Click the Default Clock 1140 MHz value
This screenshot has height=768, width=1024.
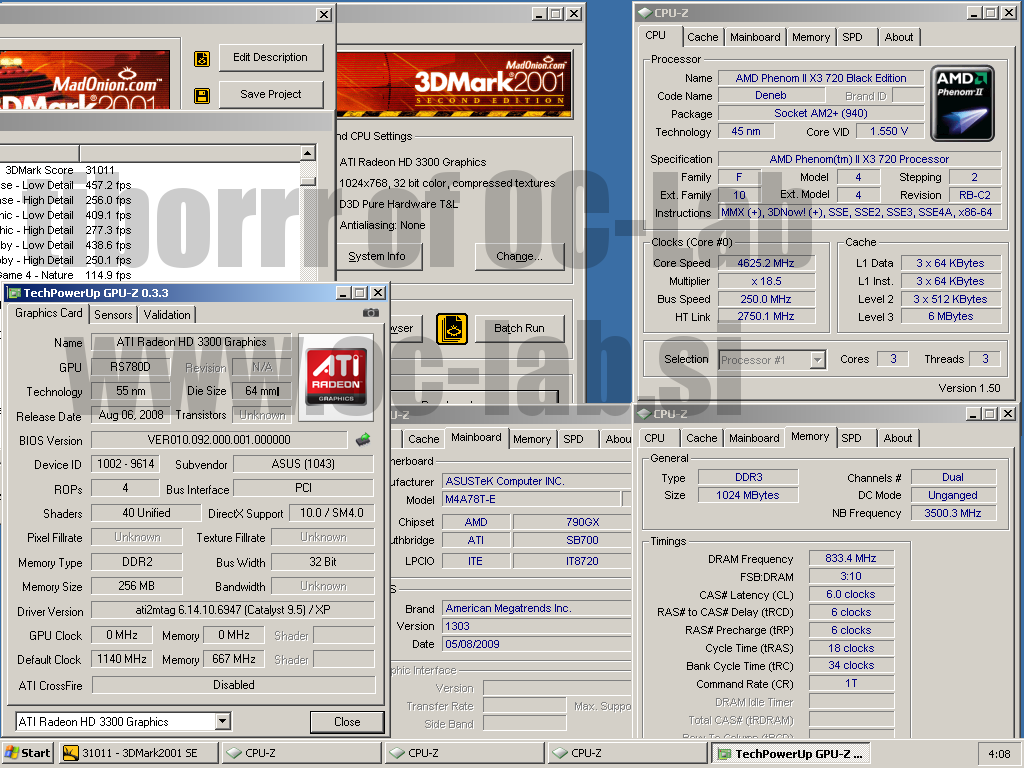[122, 660]
